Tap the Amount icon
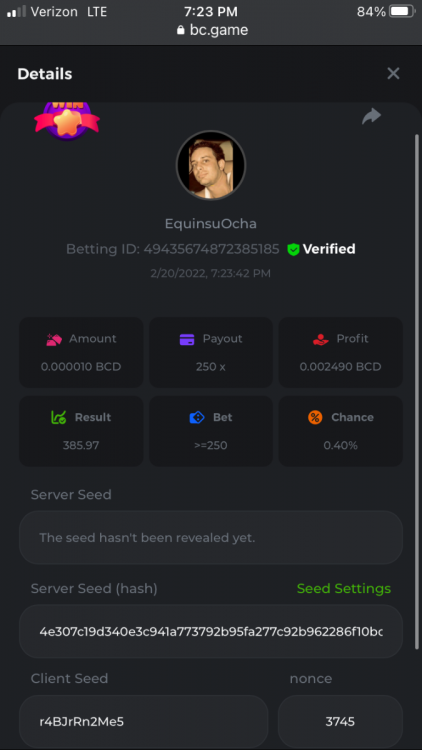Viewport: 422px width, 750px height. (x=54, y=339)
